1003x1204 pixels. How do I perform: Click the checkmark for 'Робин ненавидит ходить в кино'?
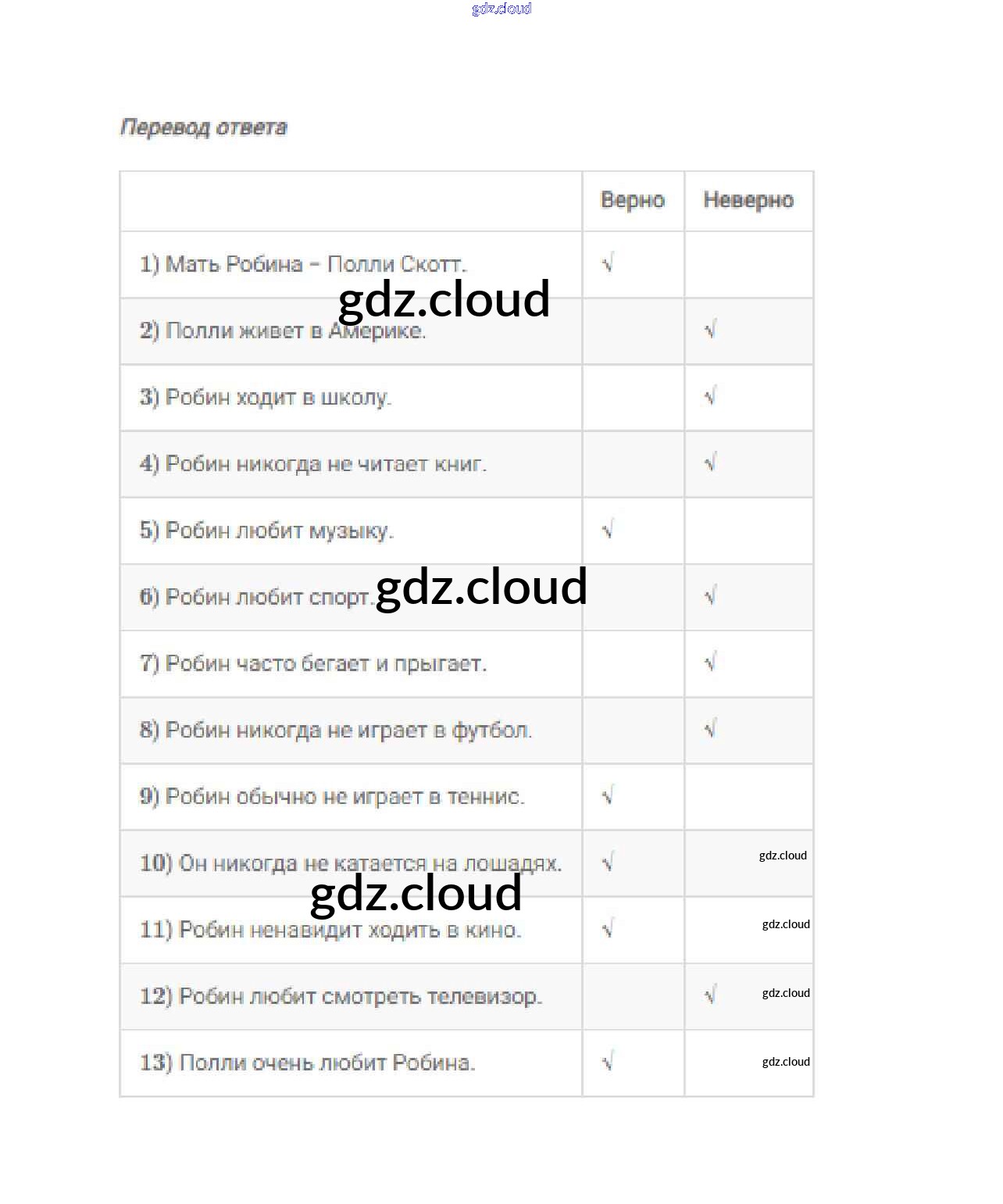(608, 929)
